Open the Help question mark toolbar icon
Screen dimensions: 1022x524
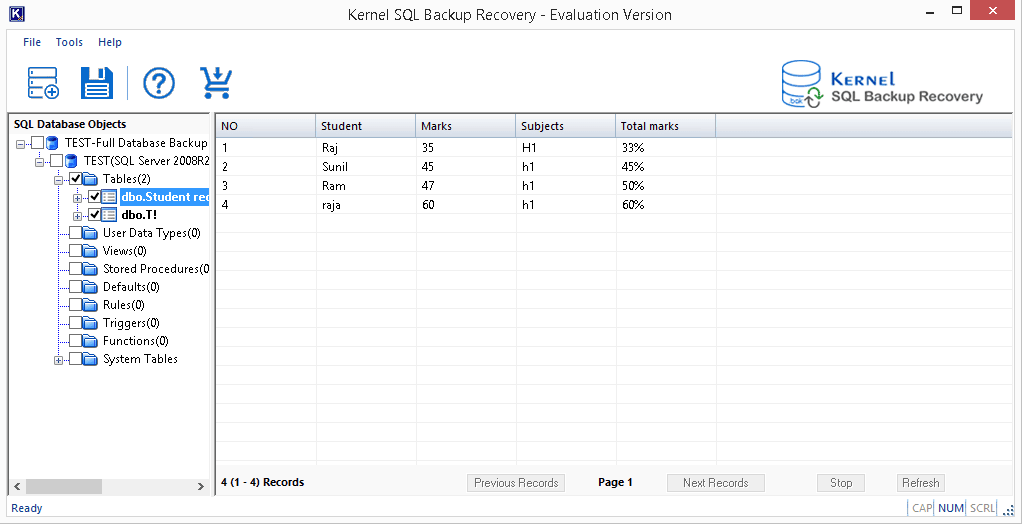159,83
